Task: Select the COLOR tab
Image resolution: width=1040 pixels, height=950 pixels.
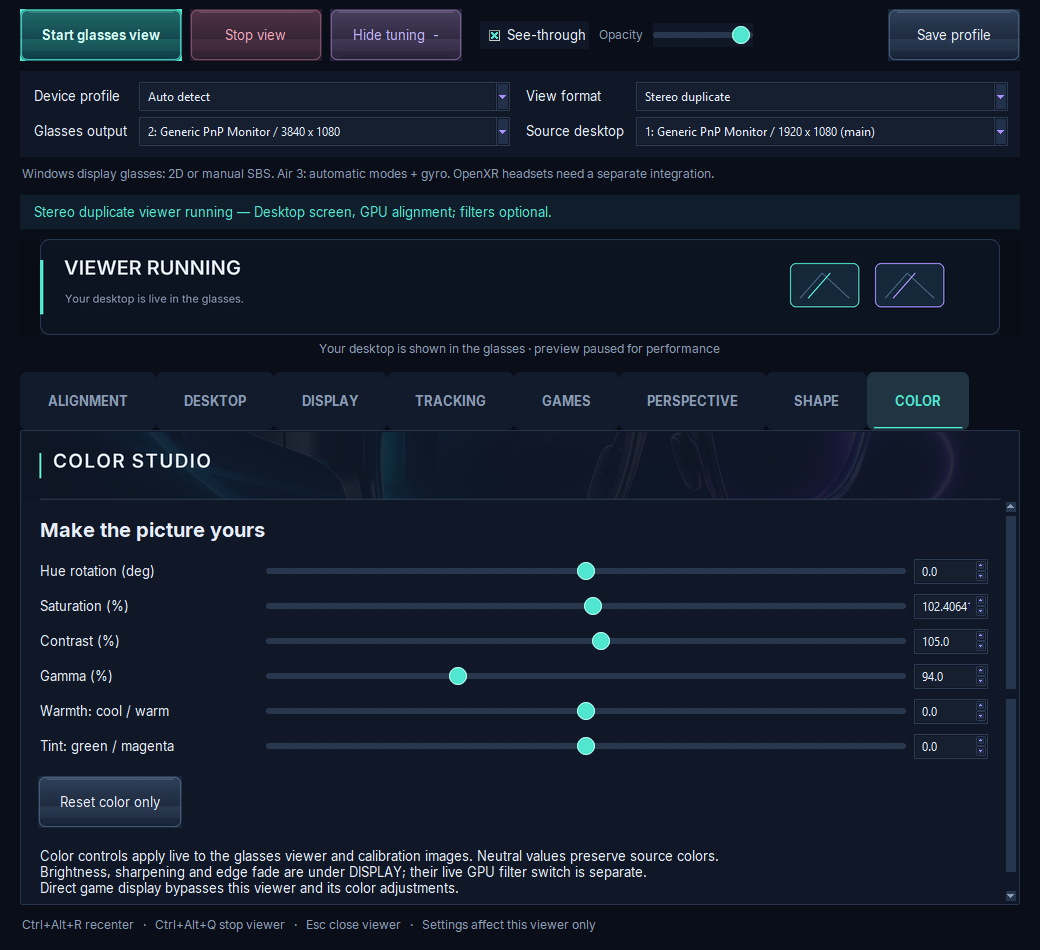Action: [x=917, y=401]
